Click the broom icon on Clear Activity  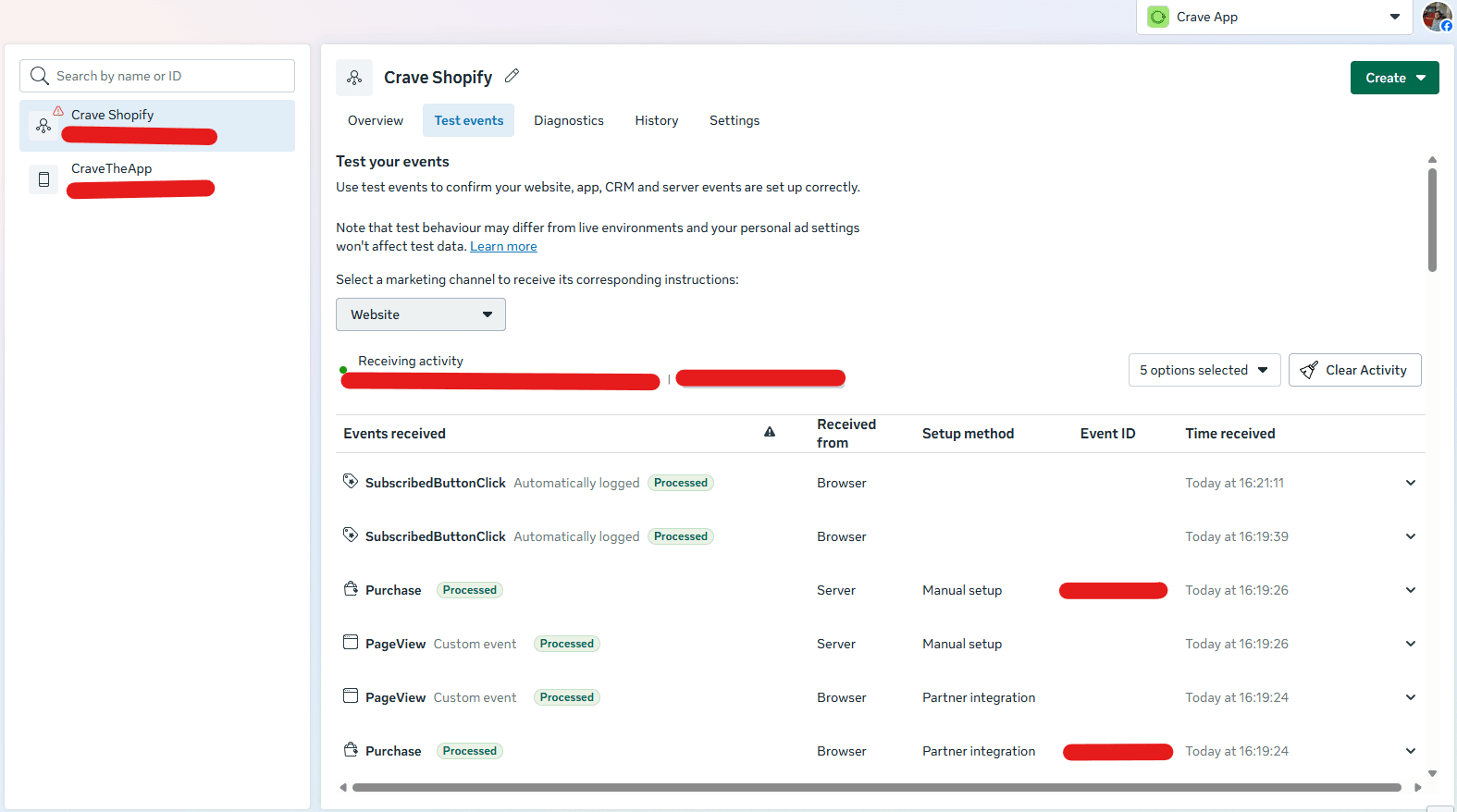tap(1309, 370)
